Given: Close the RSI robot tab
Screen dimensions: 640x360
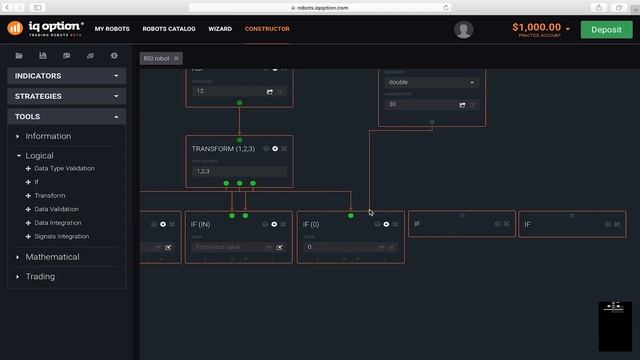Looking at the screenshot, I should pos(176,58).
